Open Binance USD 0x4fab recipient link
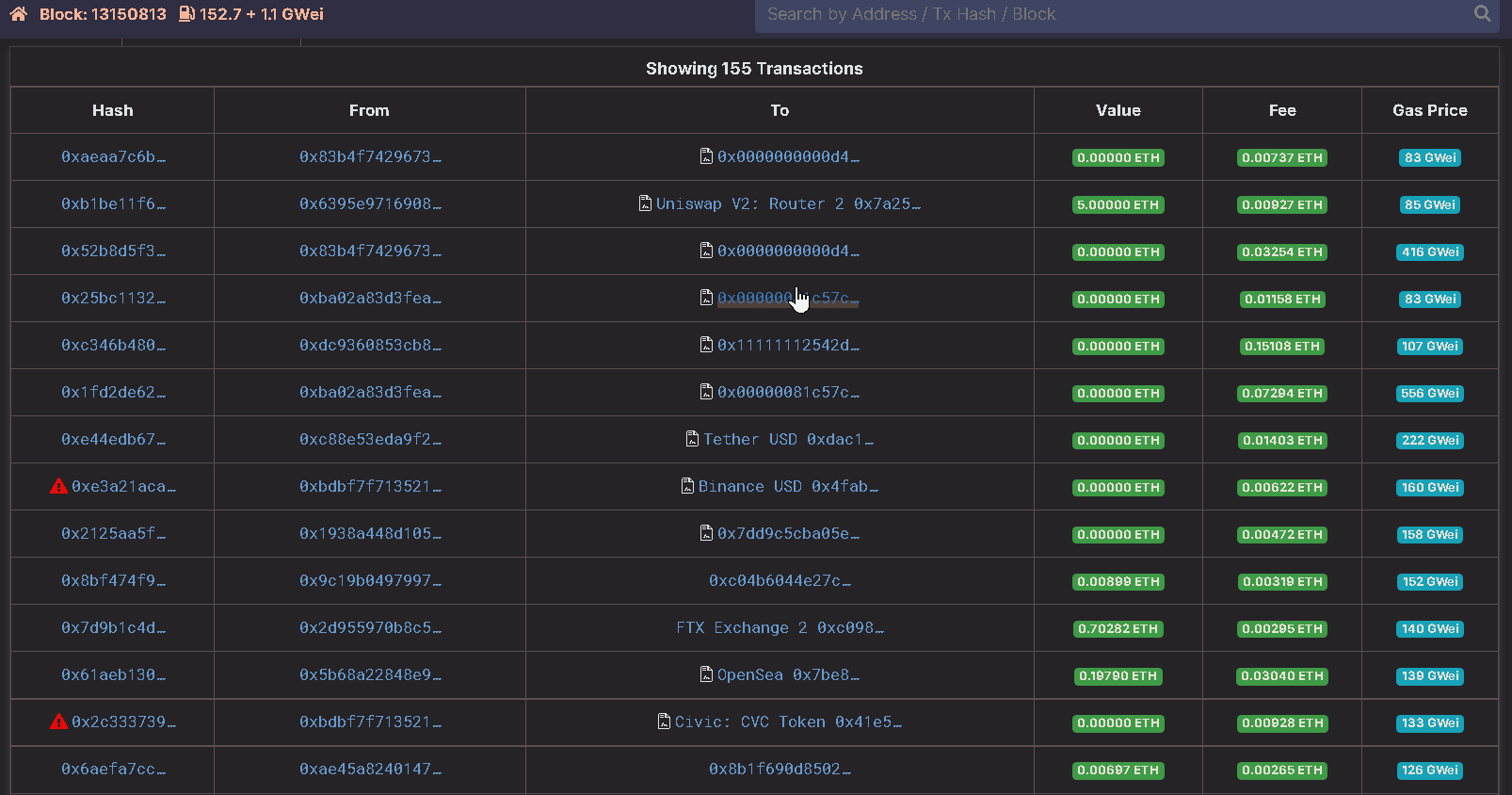Image resolution: width=1512 pixels, height=795 pixels. pyautogui.click(x=788, y=487)
